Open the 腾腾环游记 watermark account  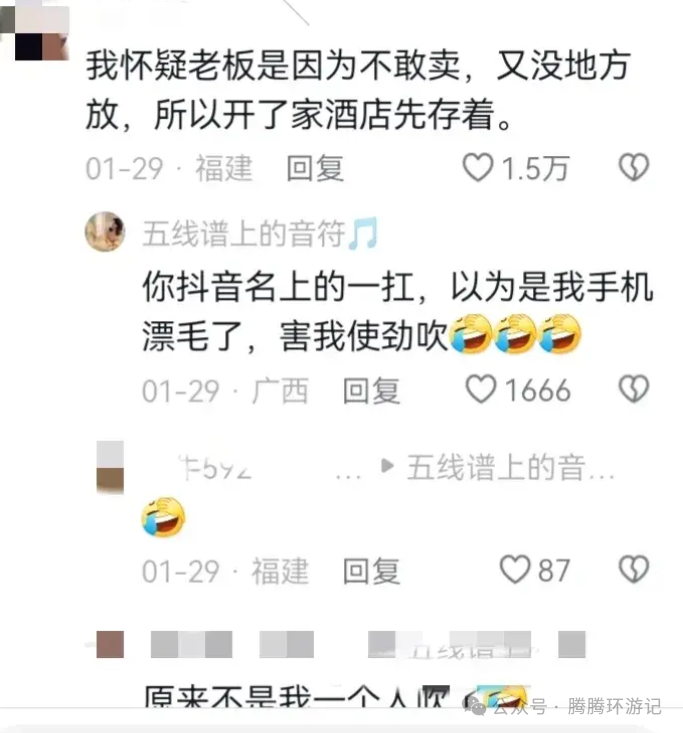(x=615, y=706)
